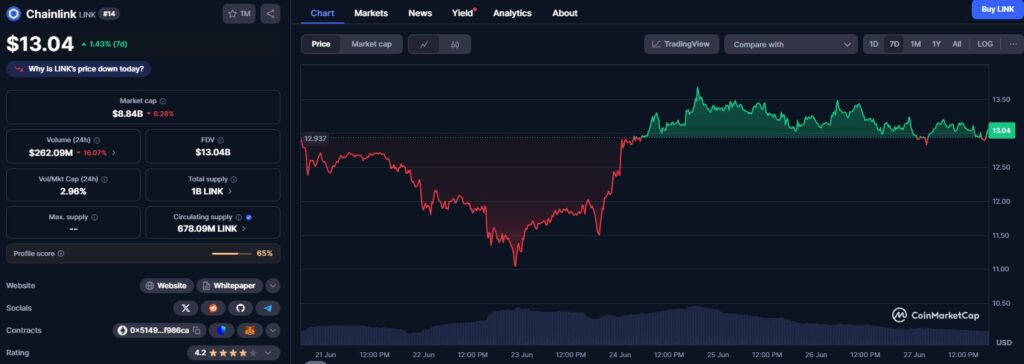Viewport: 1024px width, 364px height.
Task: Switch to the News tab
Action: (420, 13)
